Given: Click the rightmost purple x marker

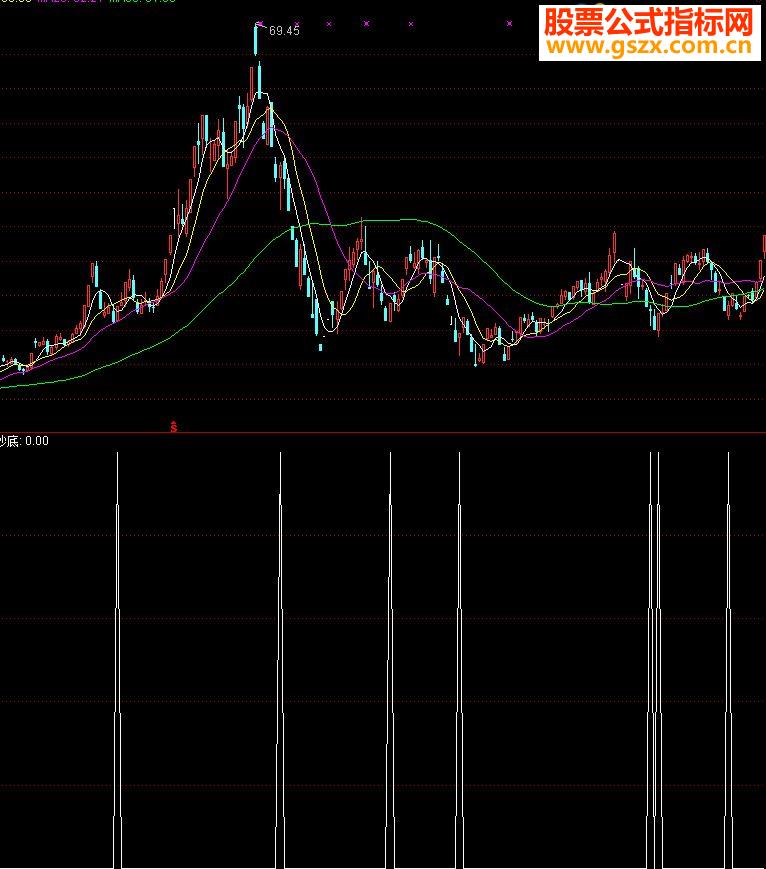Looking at the screenshot, I should (509, 24).
